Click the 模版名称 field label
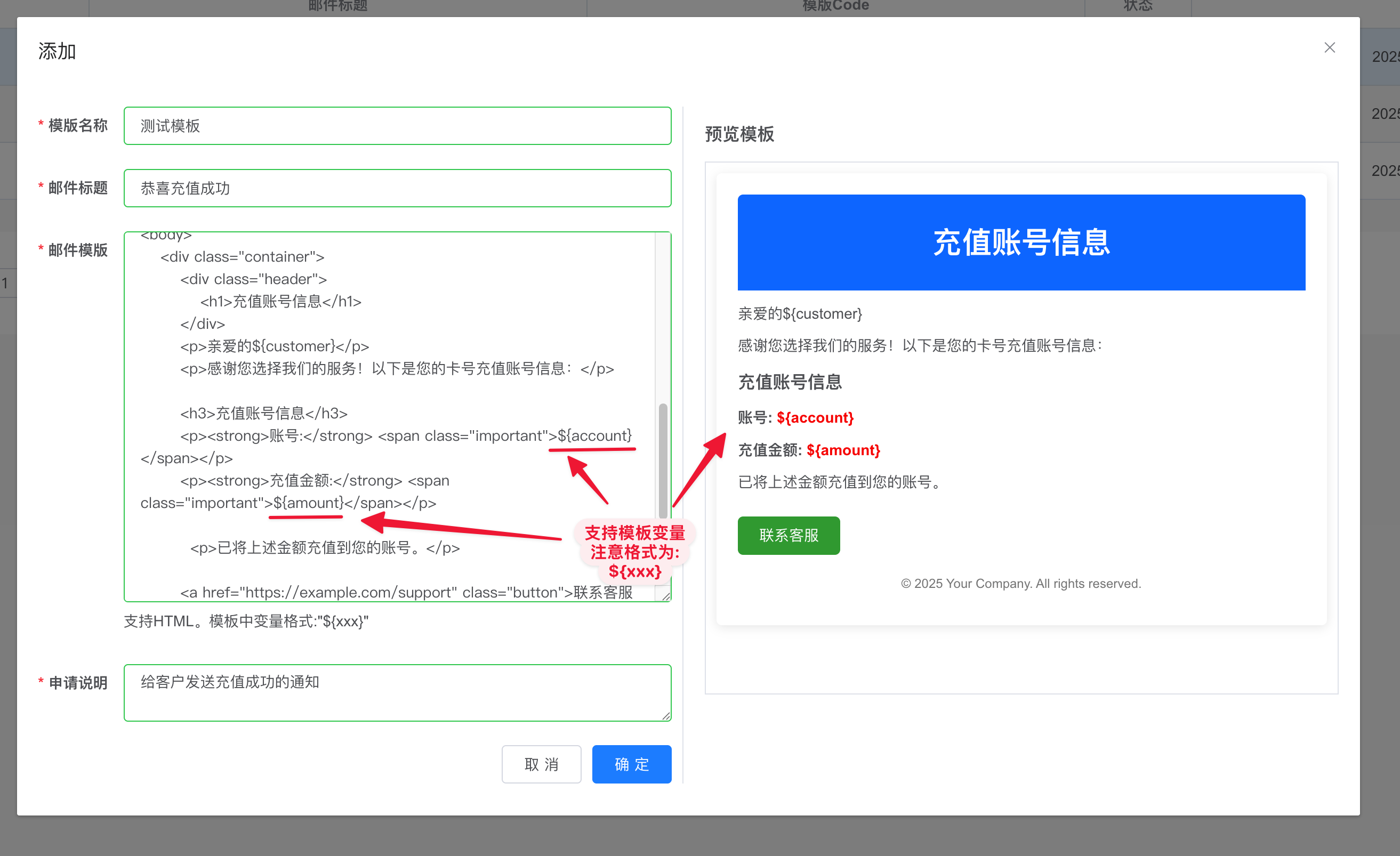 click(78, 126)
